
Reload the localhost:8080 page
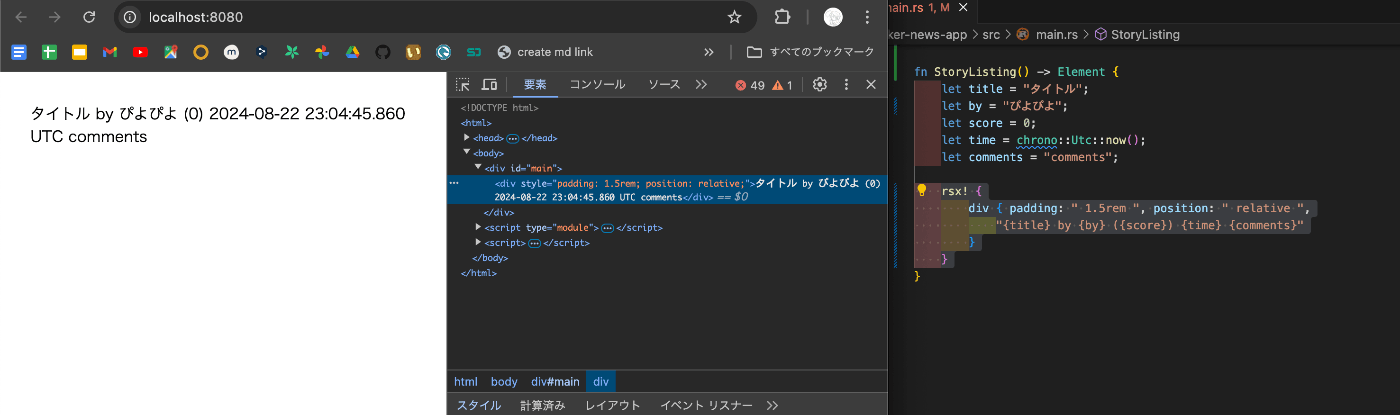point(89,17)
